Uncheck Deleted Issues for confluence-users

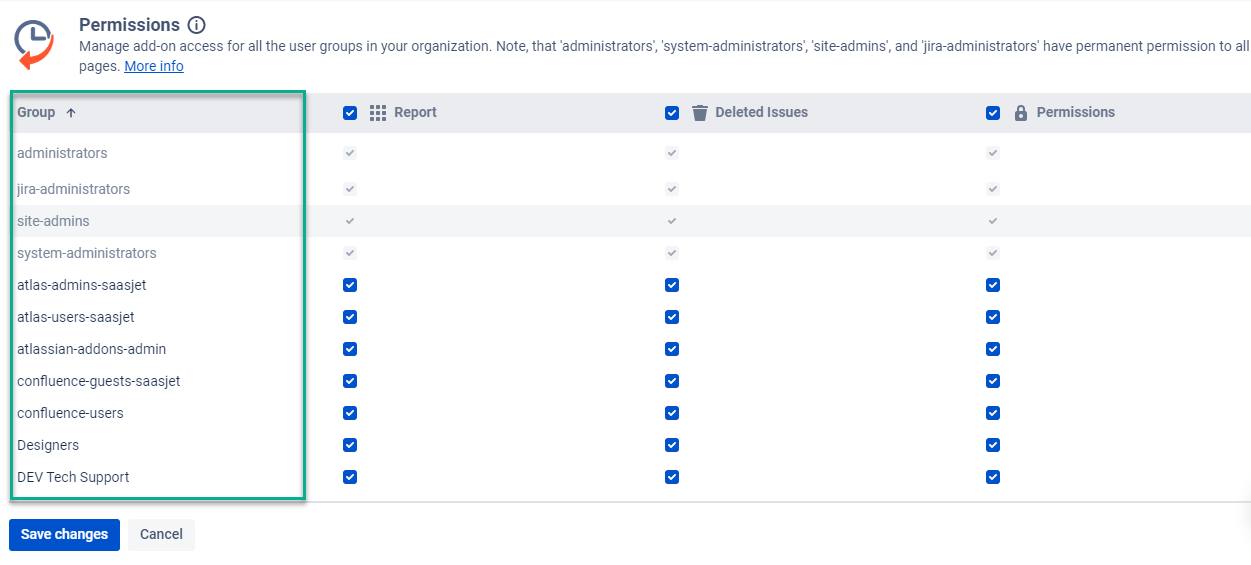(672, 413)
